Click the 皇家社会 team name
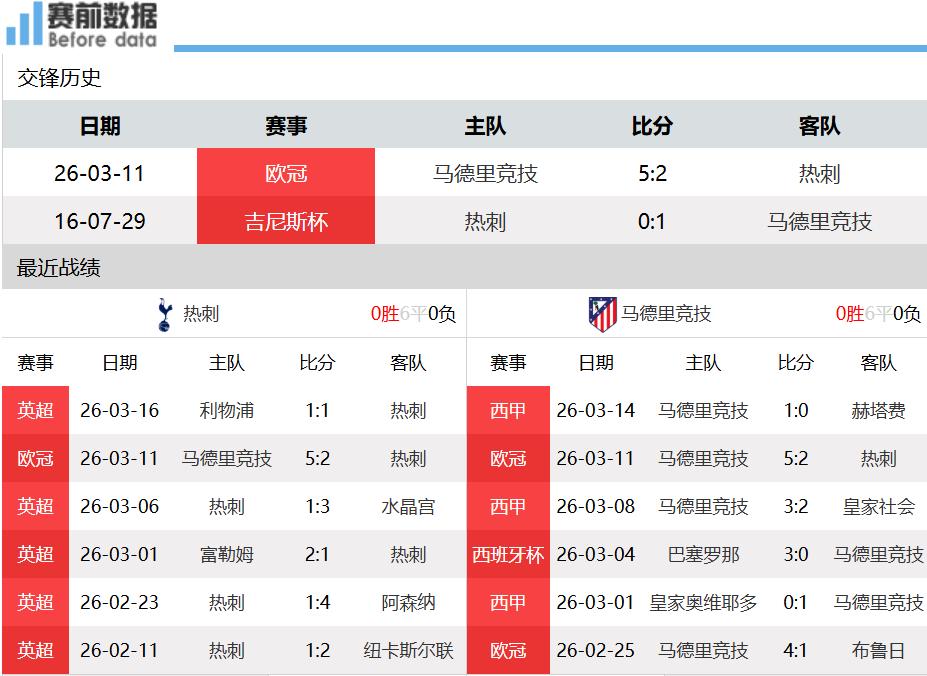The height and width of the screenshot is (676, 927). click(878, 506)
